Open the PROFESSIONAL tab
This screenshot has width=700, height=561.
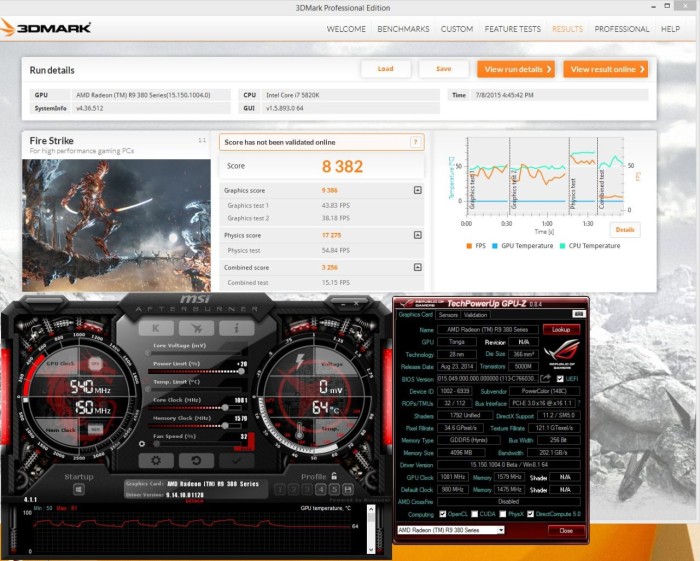point(621,29)
